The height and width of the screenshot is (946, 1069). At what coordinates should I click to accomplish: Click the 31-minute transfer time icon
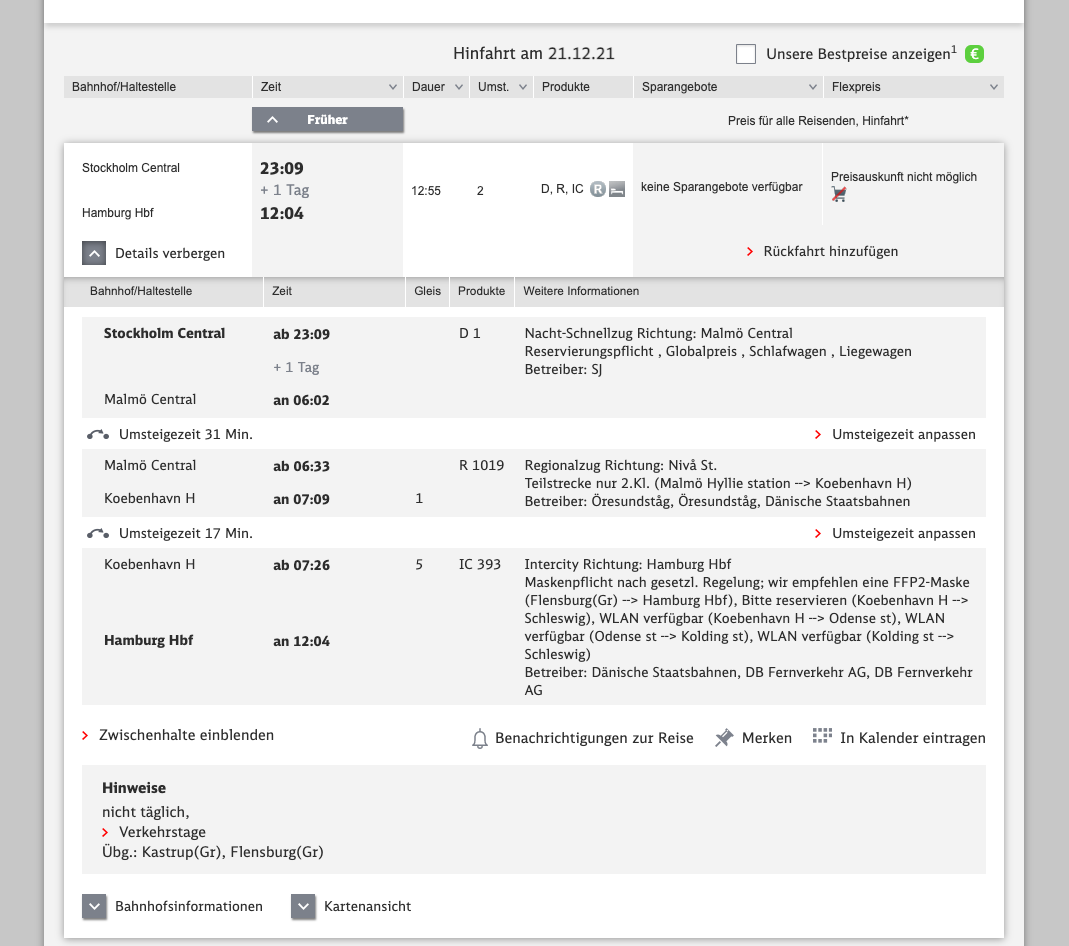(97, 434)
